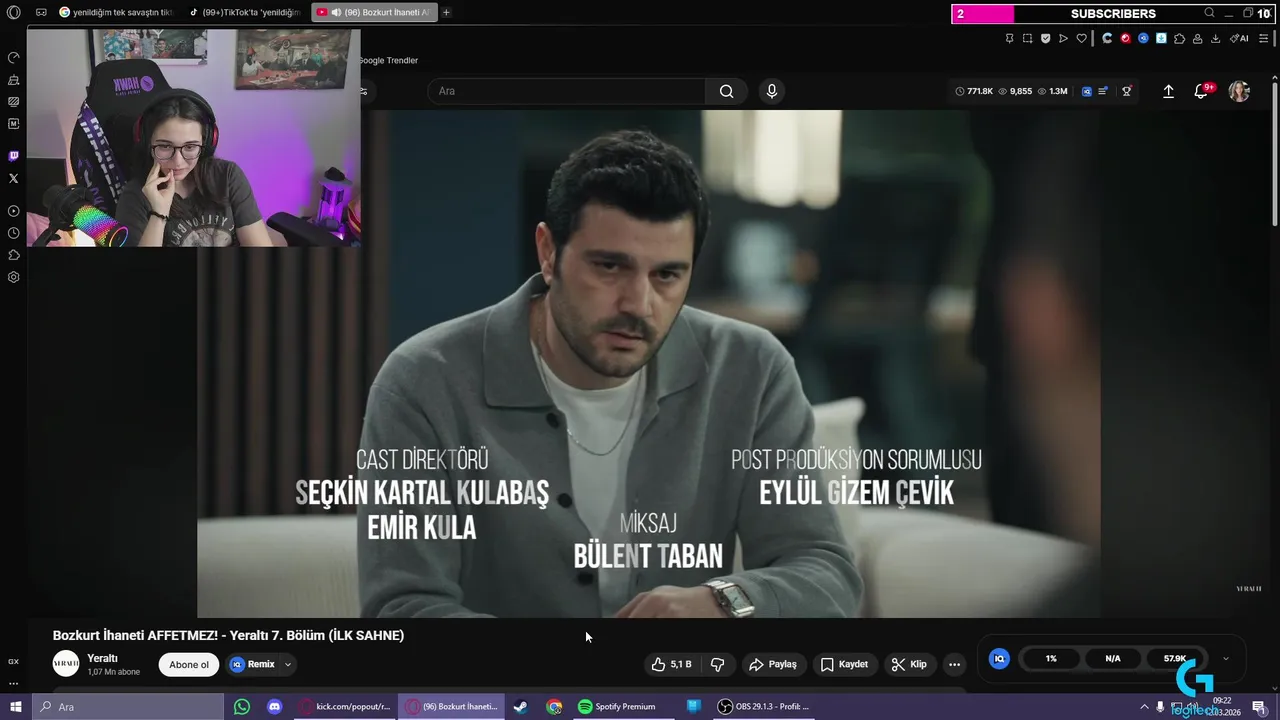Switch to the TikTok tab

coord(244,13)
